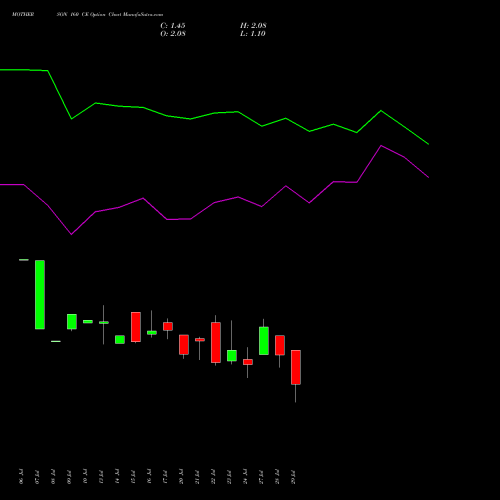The height and width of the screenshot is (500, 500).
Task: Click the "27 Jul" date label
Action: (x=261, y=476)
